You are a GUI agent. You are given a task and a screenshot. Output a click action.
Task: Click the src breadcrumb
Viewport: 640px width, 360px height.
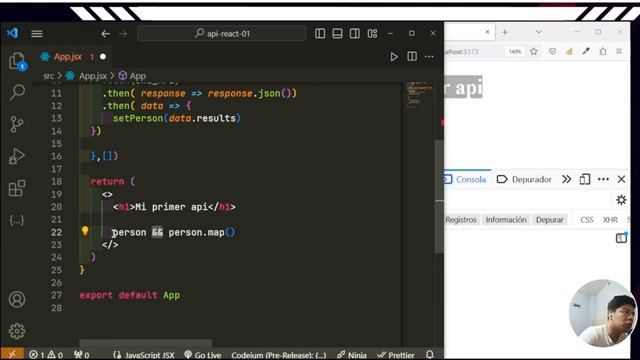[x=49, y=76]
